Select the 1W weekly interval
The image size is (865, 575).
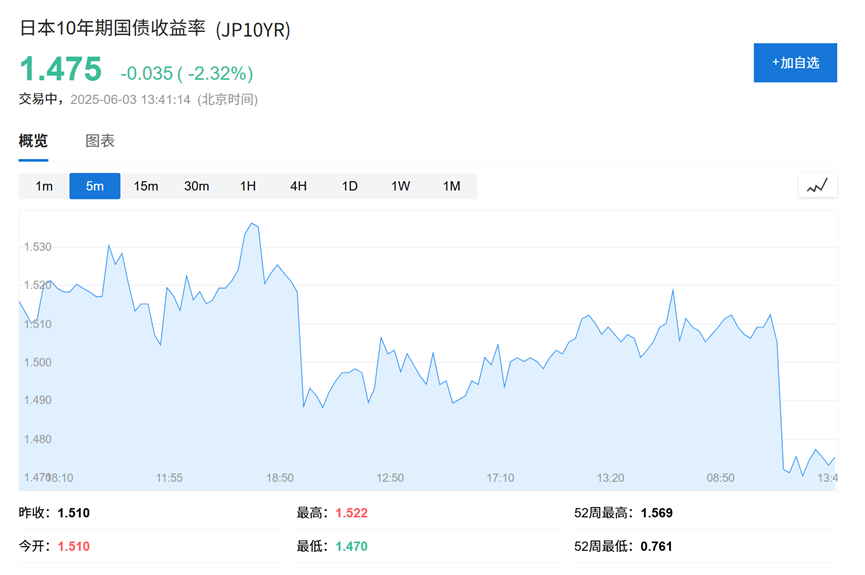click(x=401, y=186)
